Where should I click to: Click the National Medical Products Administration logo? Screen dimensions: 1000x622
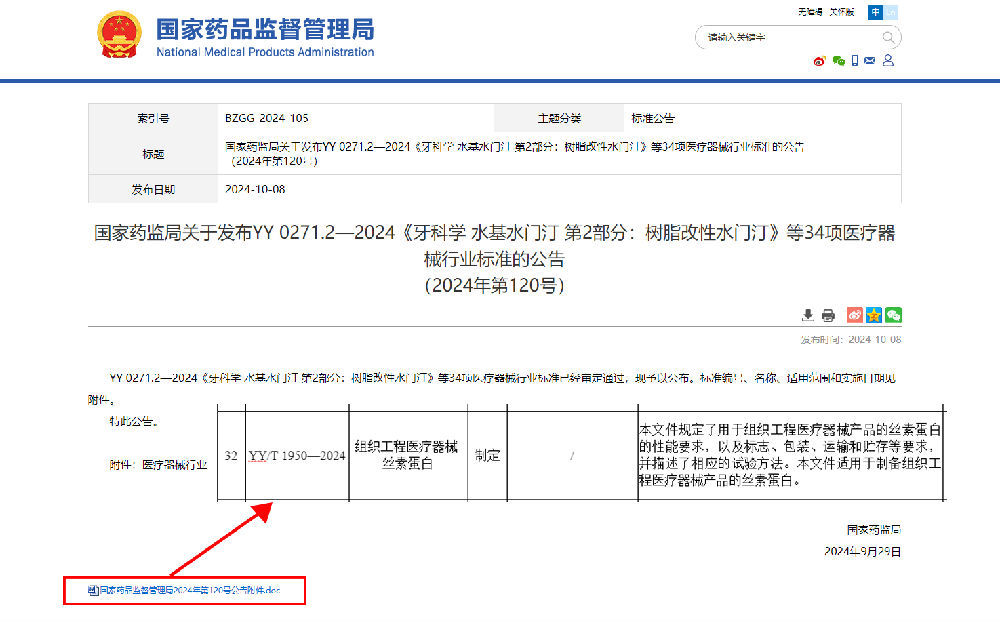coord(120,36)
